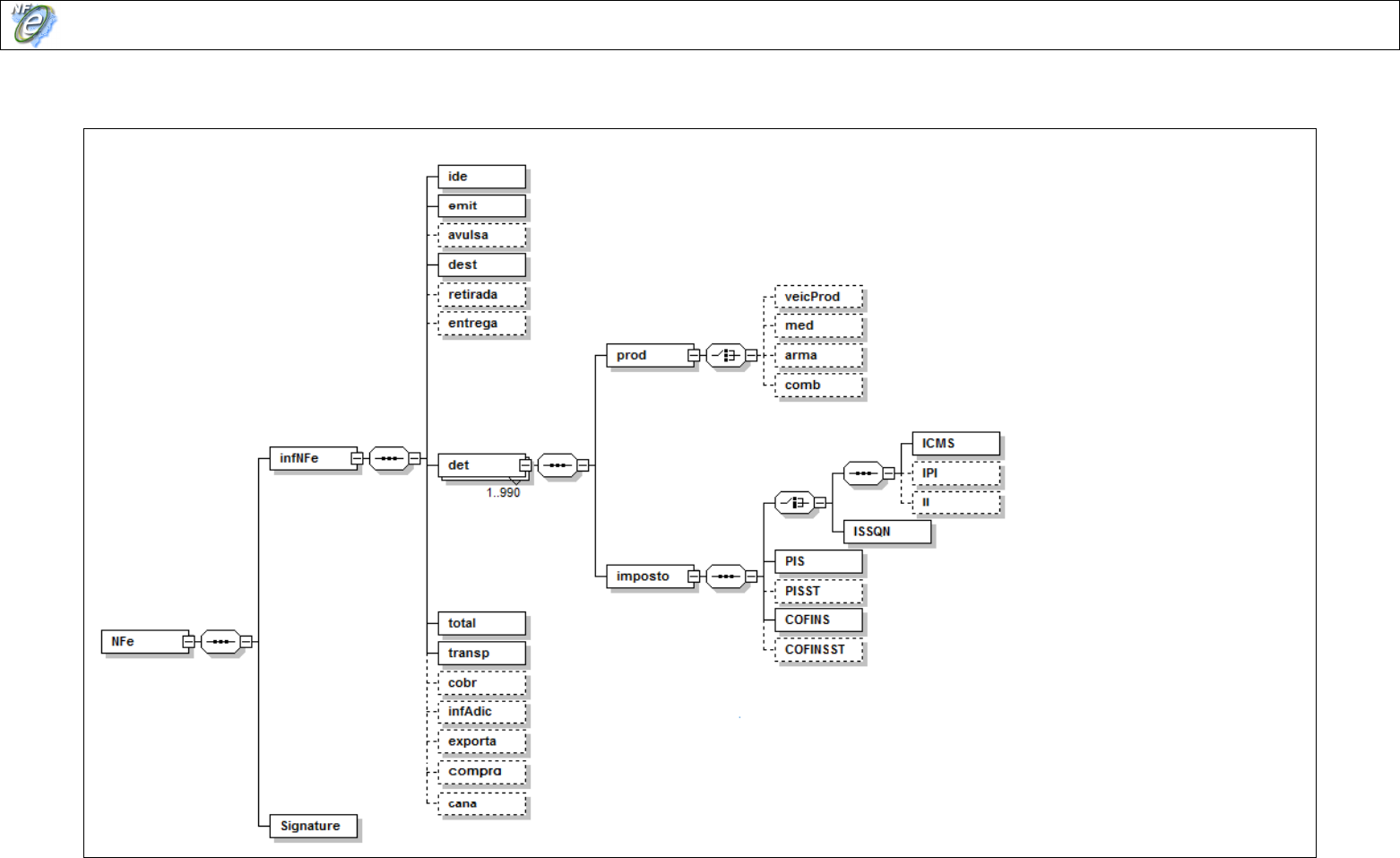Click the ISSQN element box
This screenshot has height=858, width=1400.
click(887, 532)
